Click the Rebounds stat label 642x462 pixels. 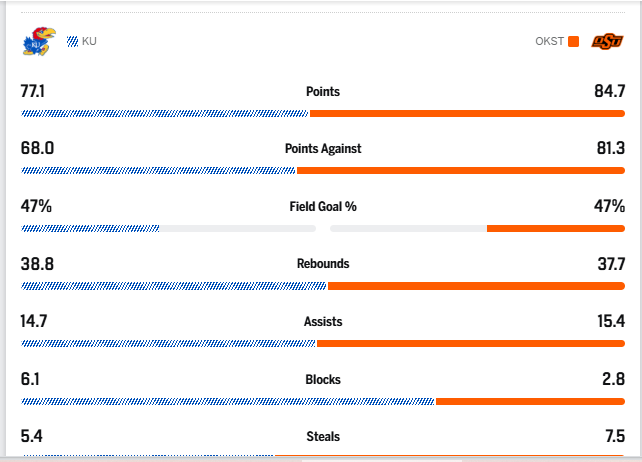point(323,264)
